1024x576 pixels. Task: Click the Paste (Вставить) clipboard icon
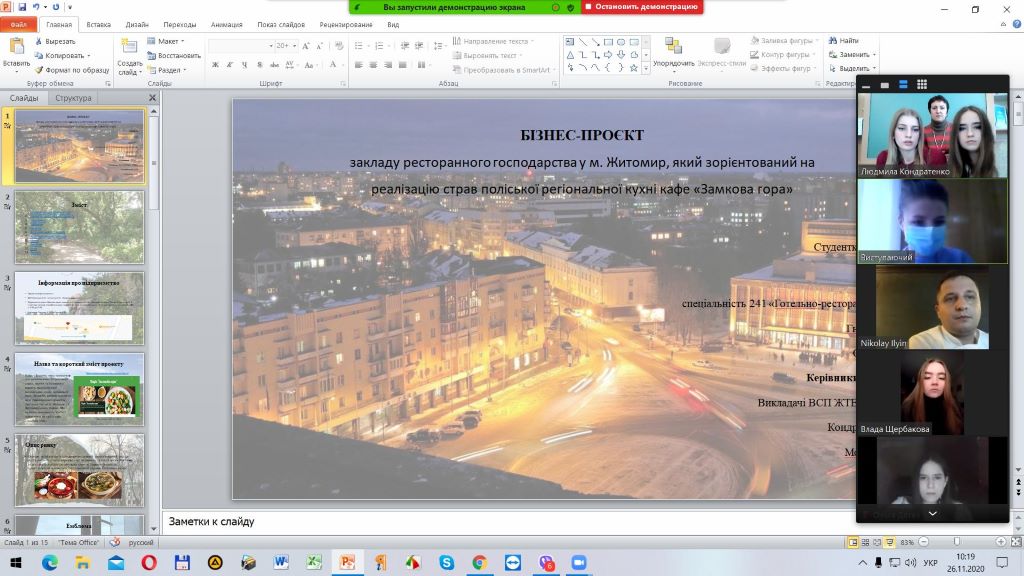click(x=16, y=47)
